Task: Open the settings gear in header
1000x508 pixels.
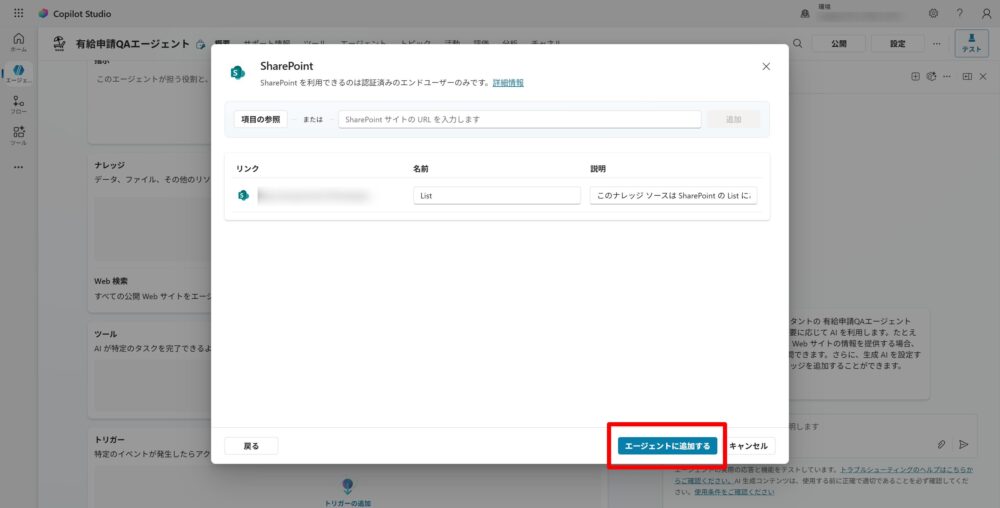Action: click(x=933, y=14)
